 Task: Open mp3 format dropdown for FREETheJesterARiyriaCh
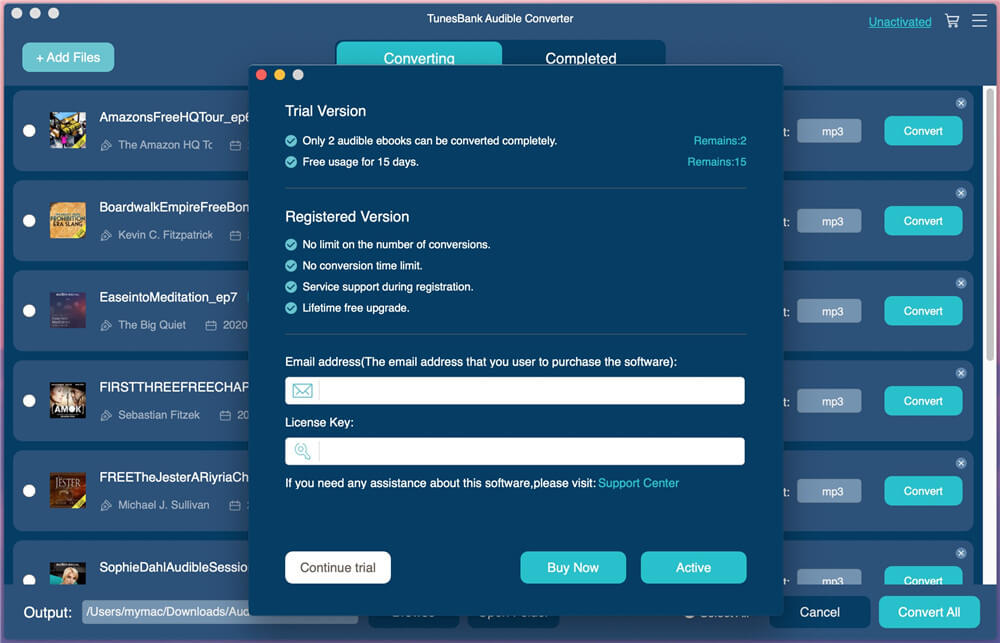click(x=829, y=491)
